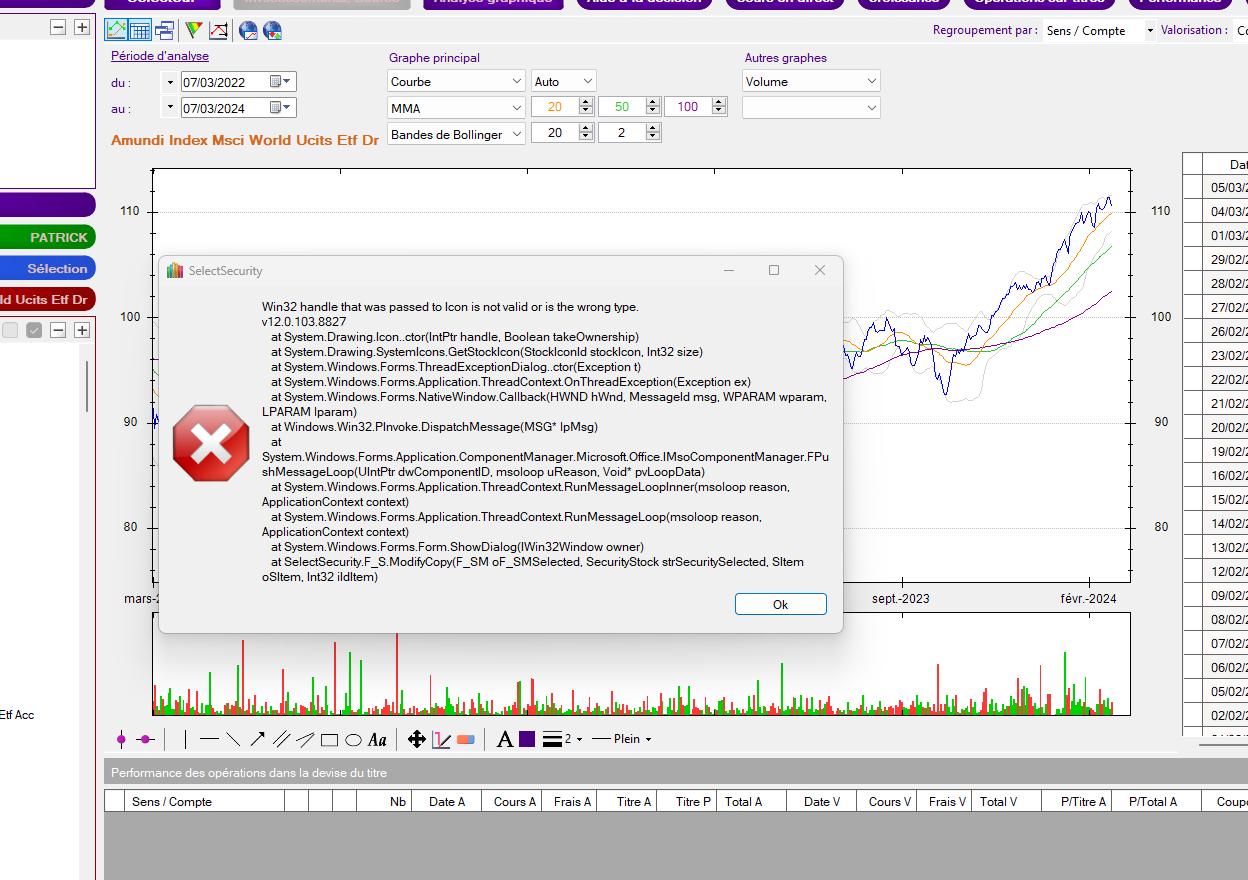Choose the ellipse drawing tool
Screen dimensions: 1248x880
coord(353,740)
